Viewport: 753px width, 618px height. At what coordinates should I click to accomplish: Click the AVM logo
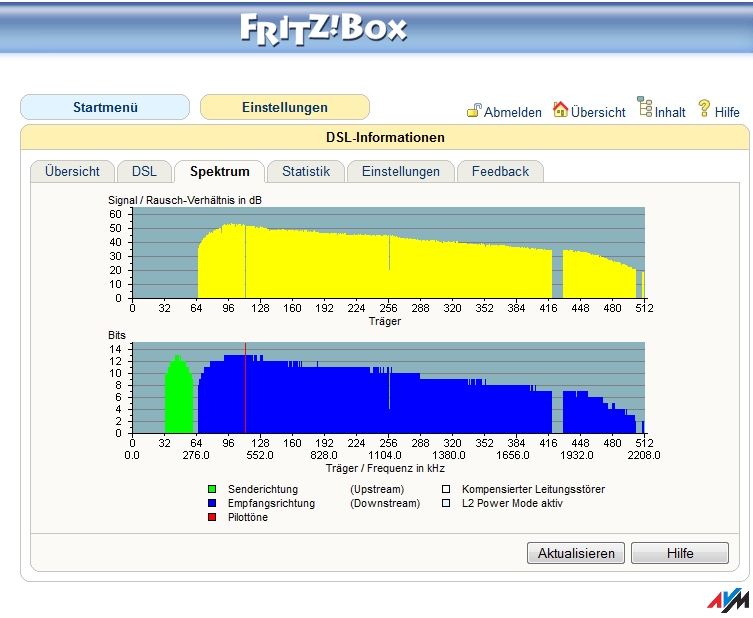[728, 600]
